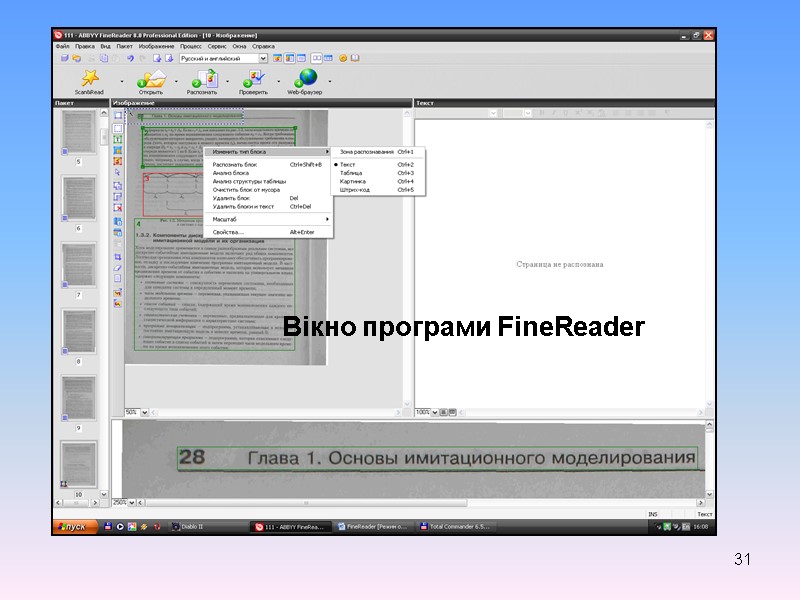This screenshot has height=600, width=800.
Task: Click the undo arrow in the toolbar
Action: point(131,58)
